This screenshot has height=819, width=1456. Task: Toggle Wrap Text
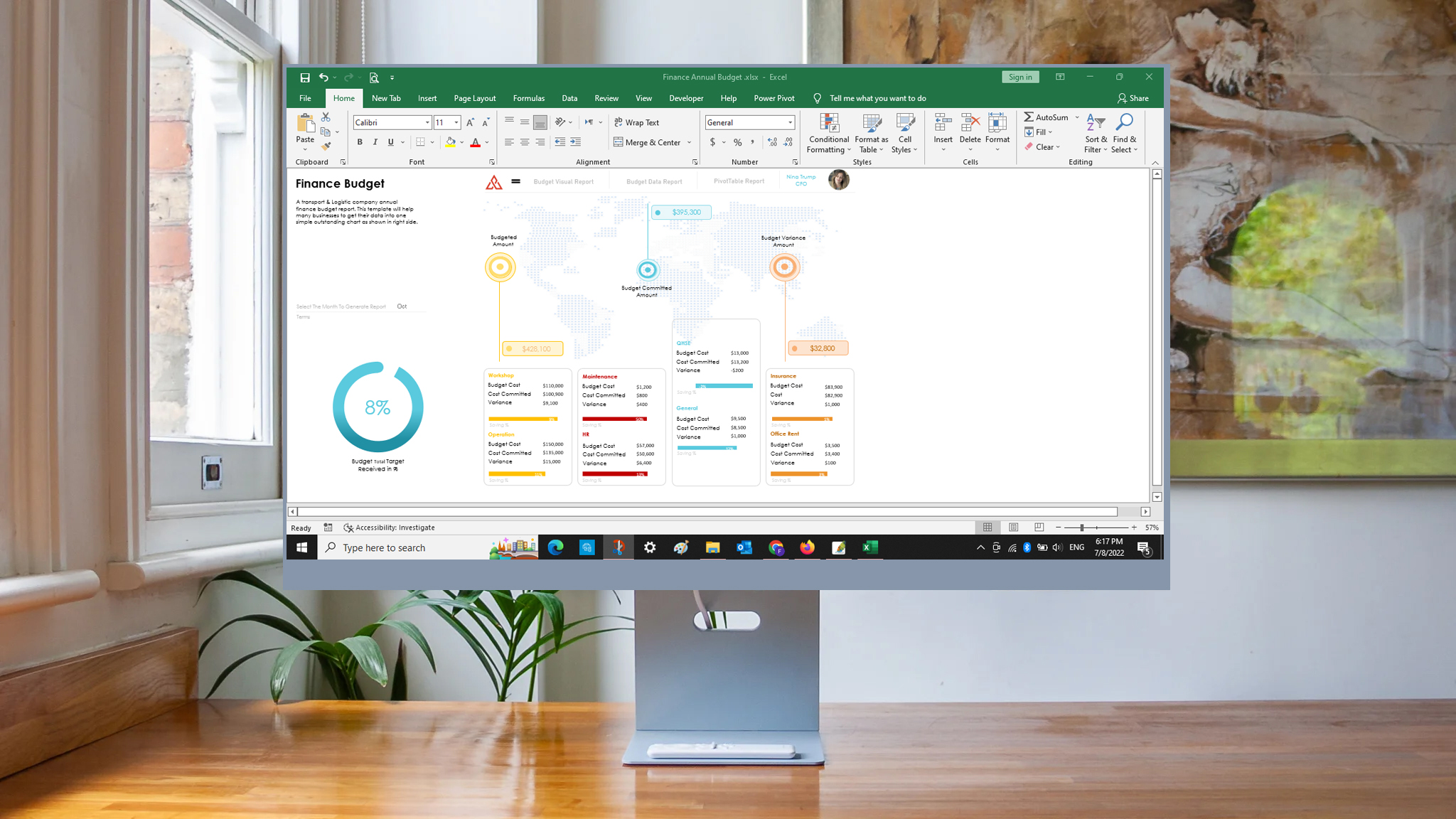637,122
